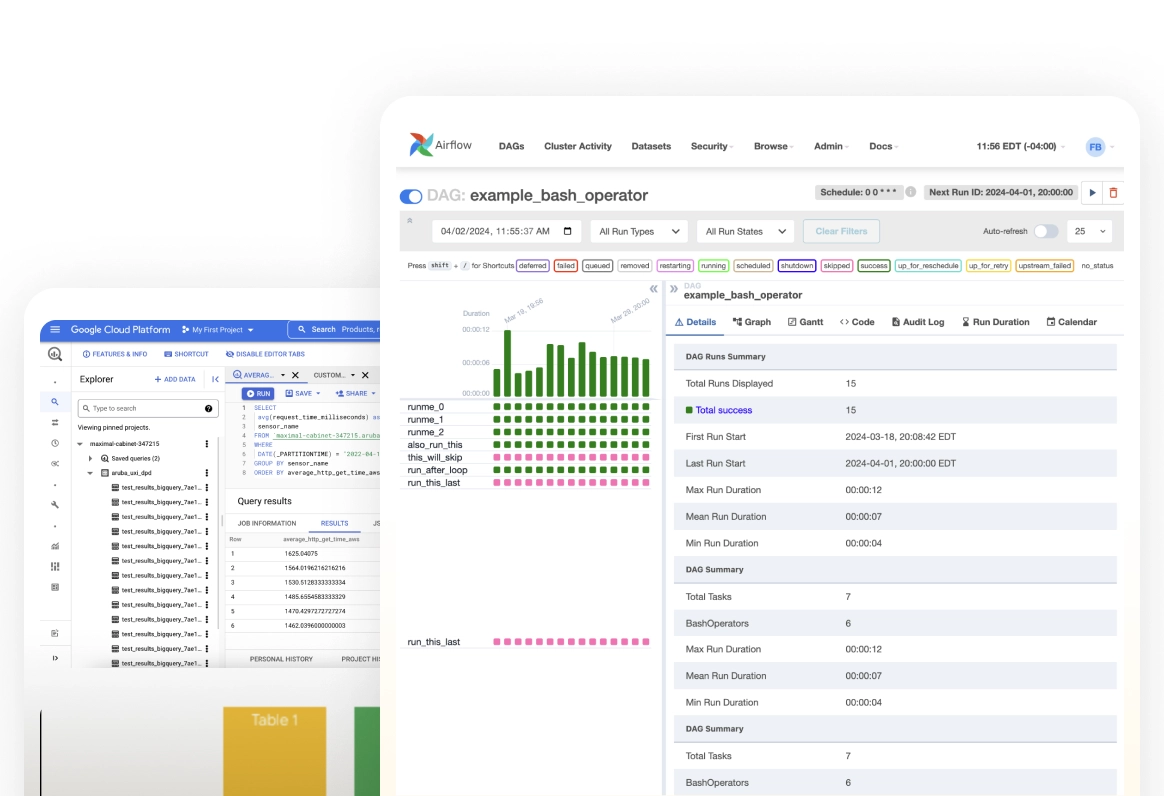1164x796 pixels.
Task: Click the double-right chevron beside DAG name
Action: pos(673,289)
